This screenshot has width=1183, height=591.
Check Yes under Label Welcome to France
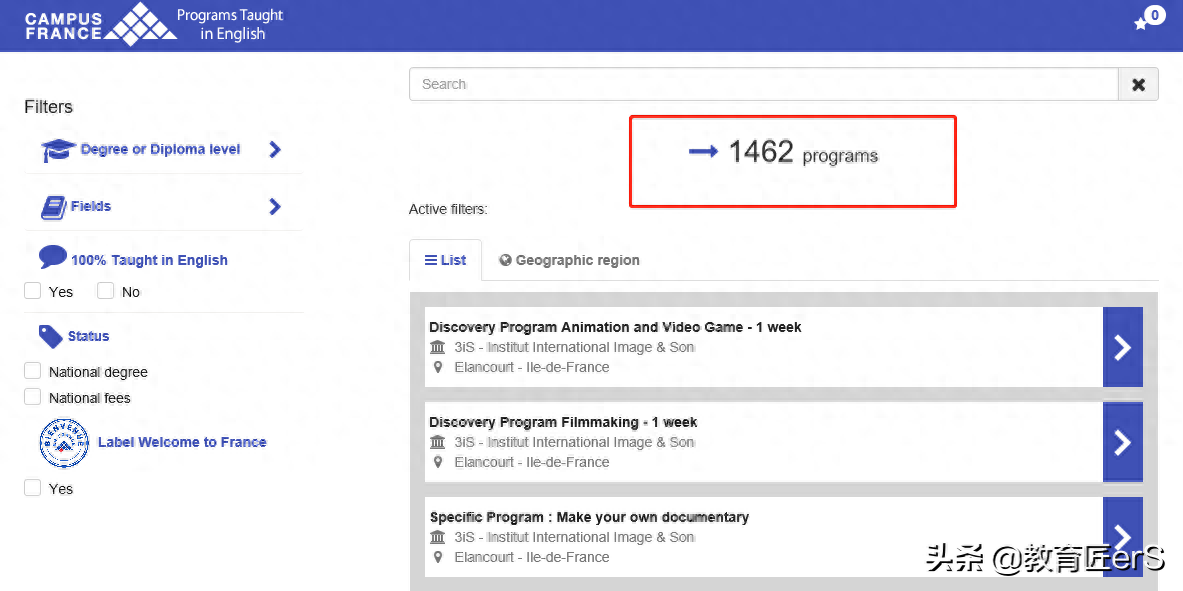33,488
